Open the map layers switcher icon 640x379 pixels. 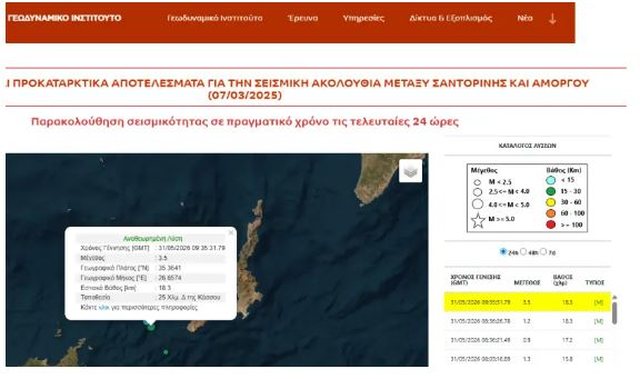[410, 171]
